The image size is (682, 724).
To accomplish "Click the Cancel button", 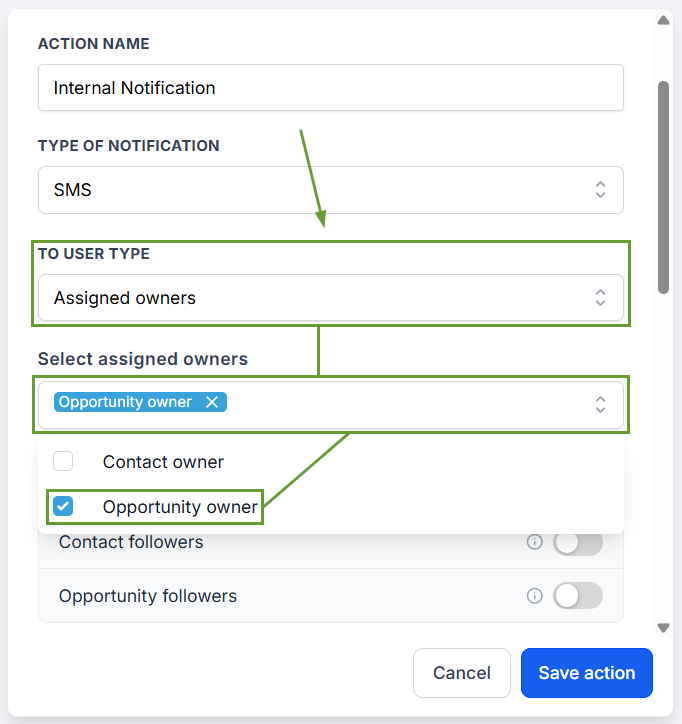I will click(x=462, y=673).
